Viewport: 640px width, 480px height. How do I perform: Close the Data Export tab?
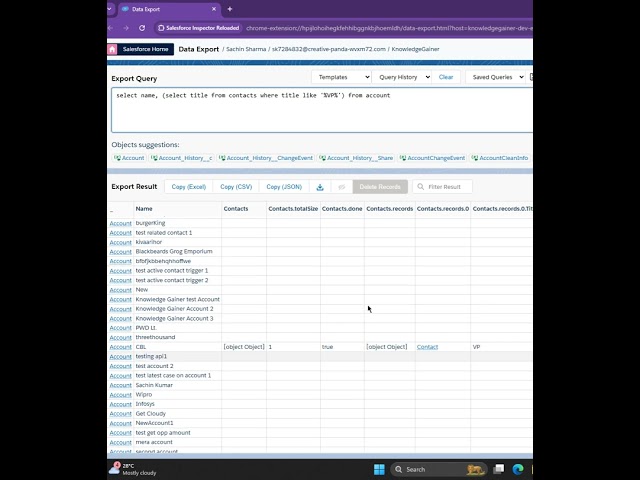214,9
